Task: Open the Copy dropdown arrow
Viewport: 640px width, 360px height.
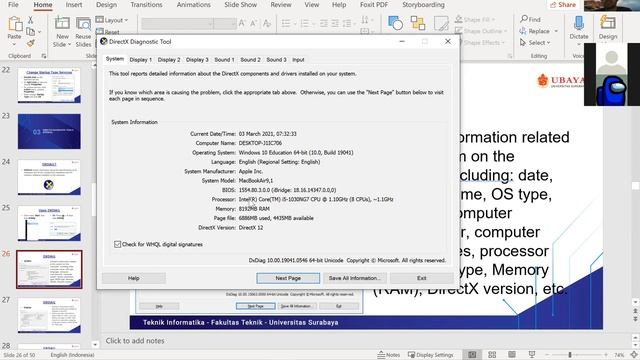Action: click(x=39, y=31)
